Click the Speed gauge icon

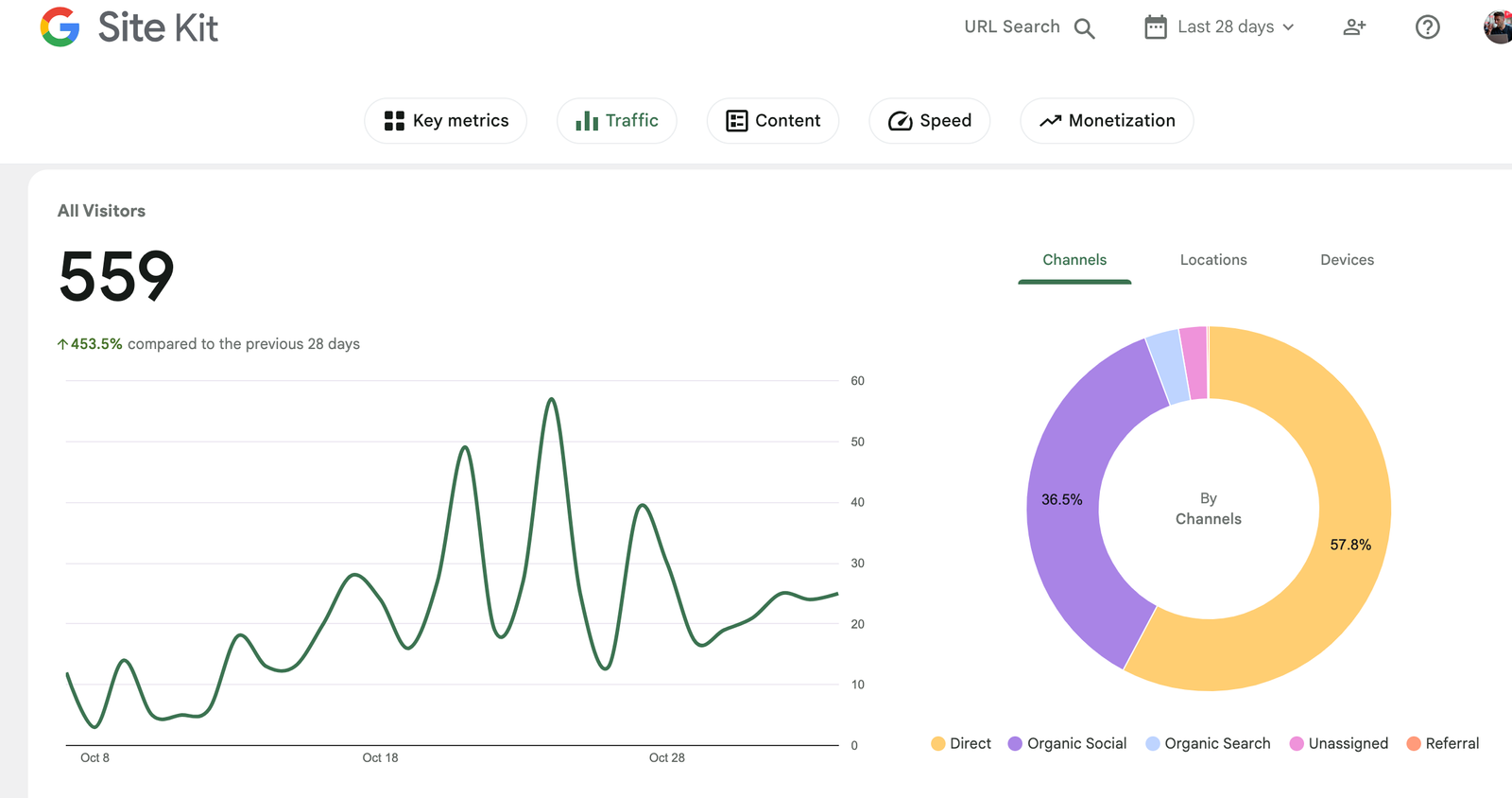[901, 121]
